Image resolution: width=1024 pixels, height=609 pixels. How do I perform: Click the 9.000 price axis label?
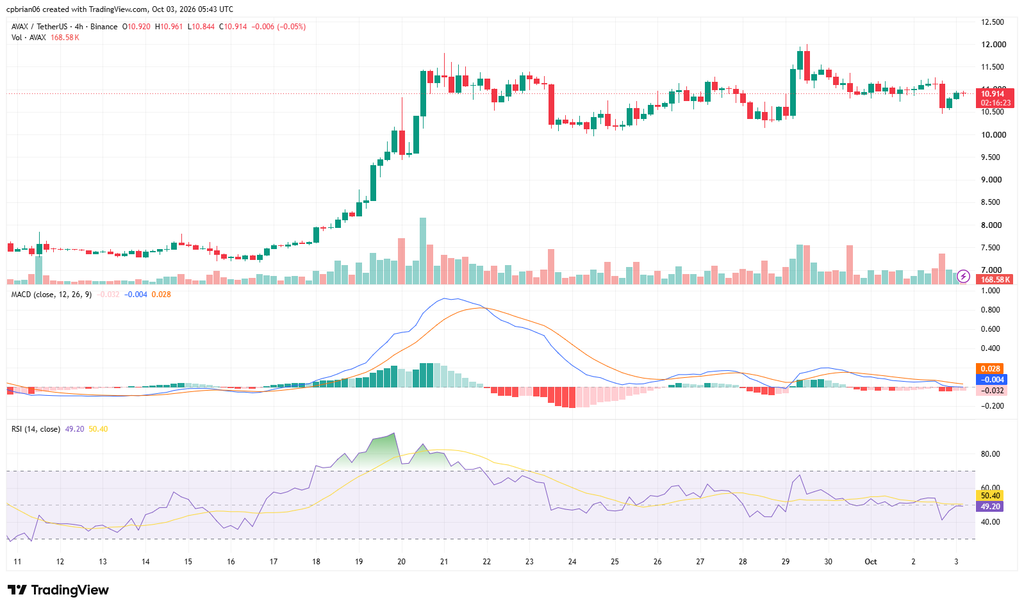[x=993, y=180]
